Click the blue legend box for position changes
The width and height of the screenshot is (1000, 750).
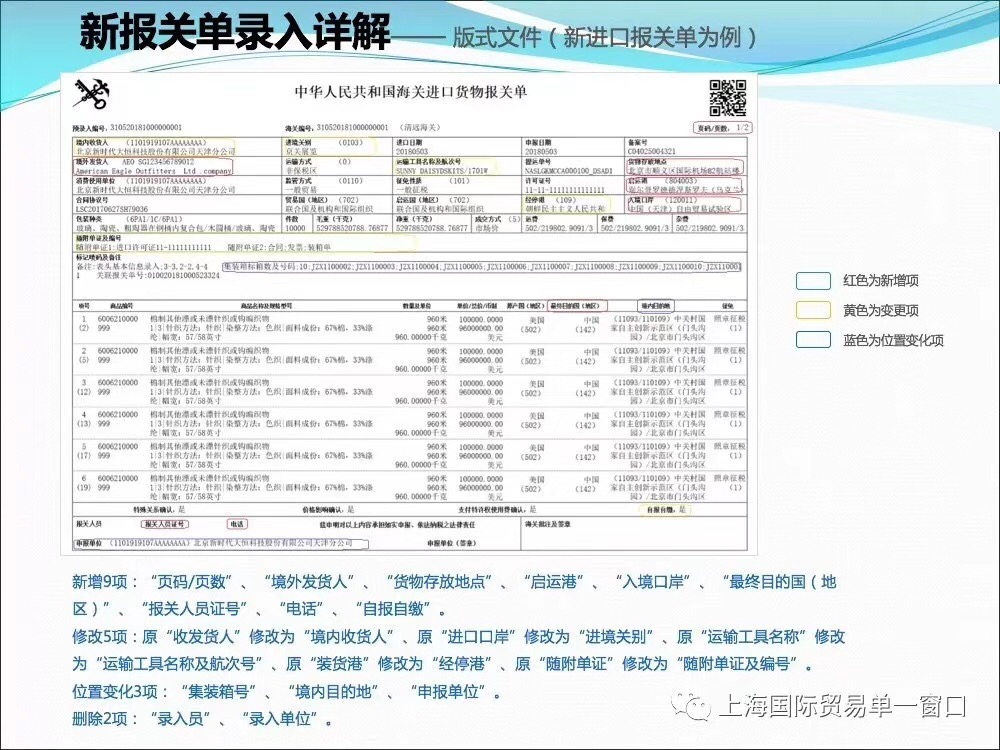tap(813, 340)
